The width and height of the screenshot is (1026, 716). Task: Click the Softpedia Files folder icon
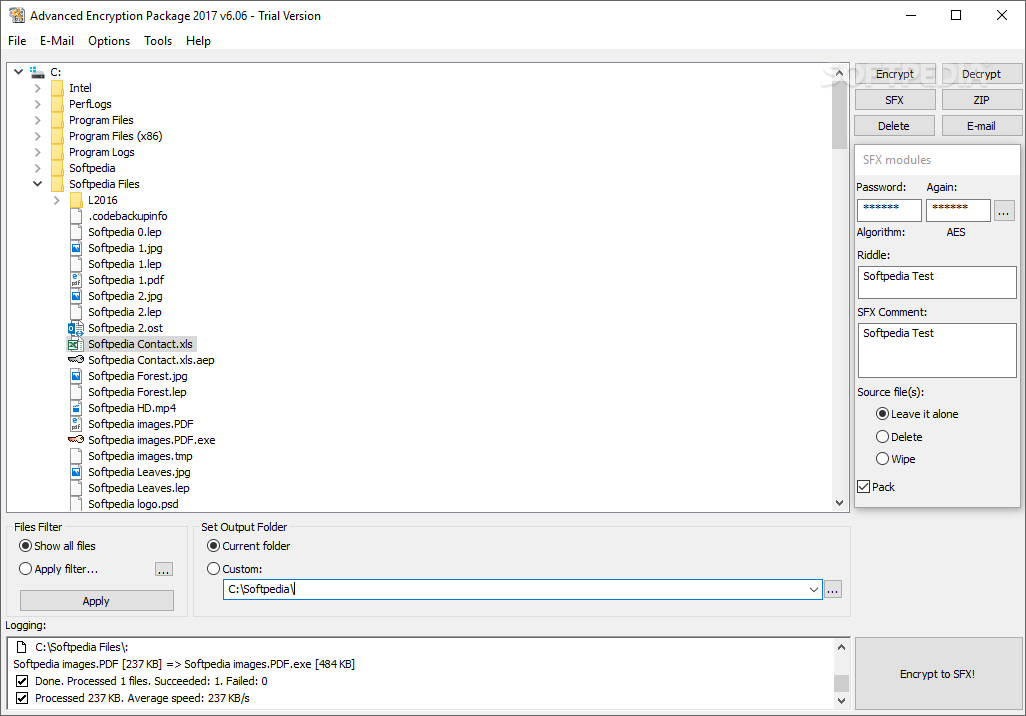[x=58, y=184]
